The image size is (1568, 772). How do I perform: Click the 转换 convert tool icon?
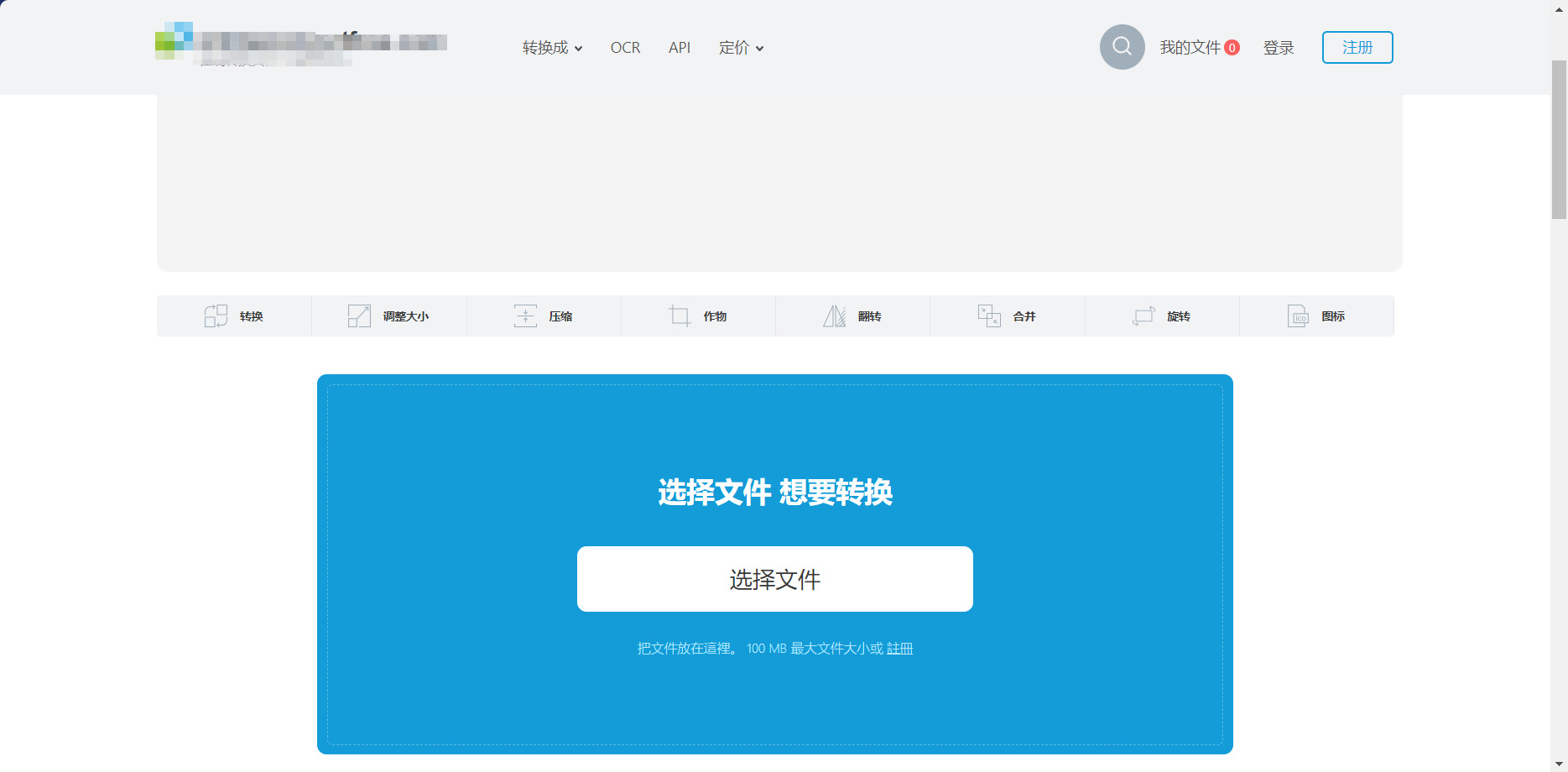pyautogui.click(x=216, y=316)
